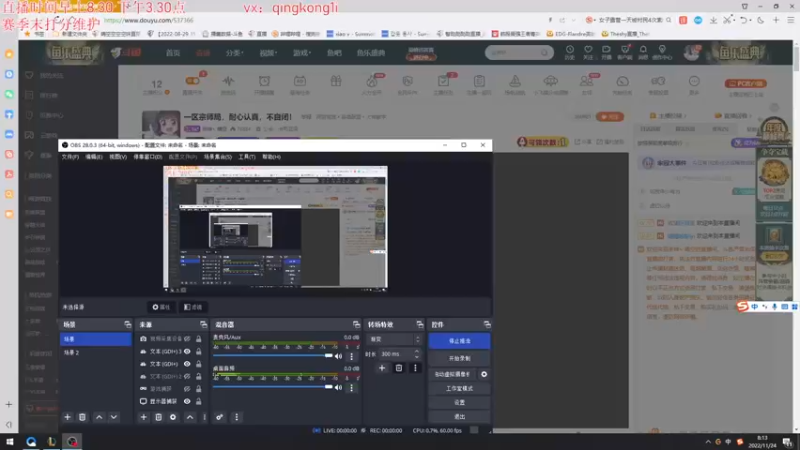Open the 麦克风/Aux three-dot options menu
Screen dimensions: 800x450
352,356
